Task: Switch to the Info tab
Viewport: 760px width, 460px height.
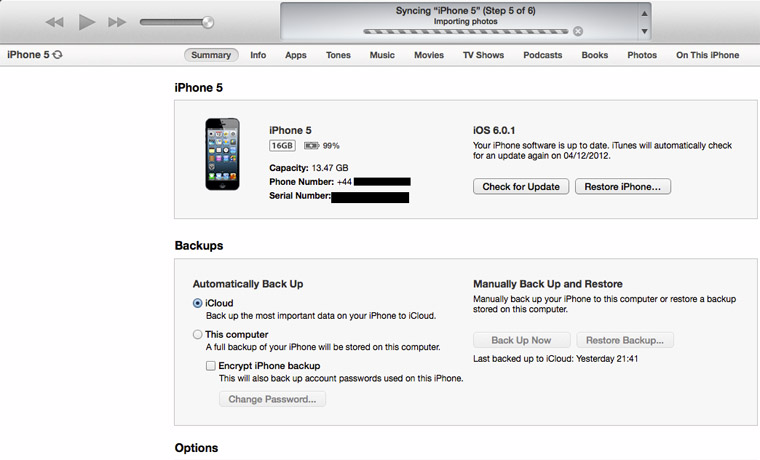Action: (x=258, y=55)
